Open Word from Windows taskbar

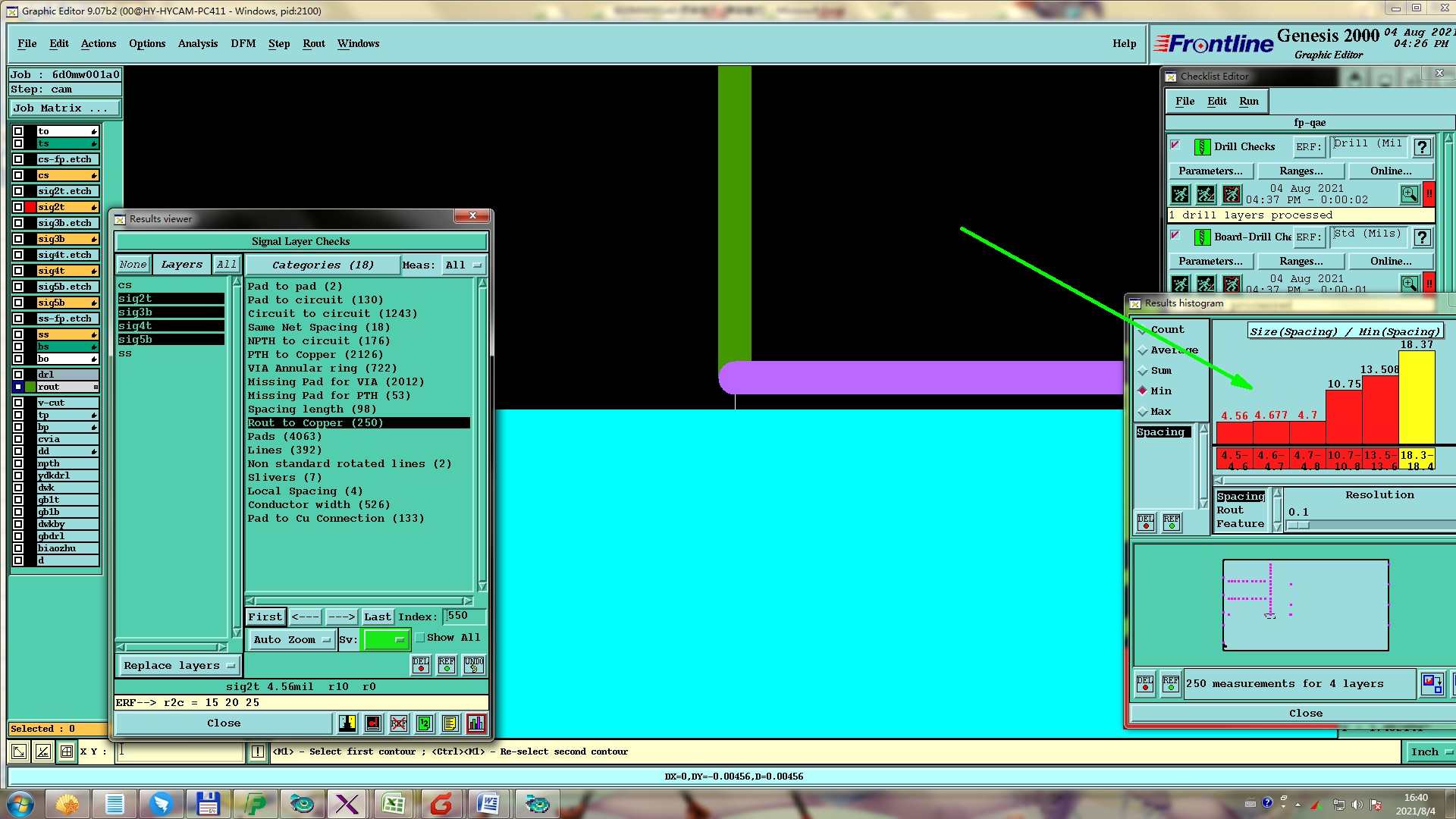[488, 804]
